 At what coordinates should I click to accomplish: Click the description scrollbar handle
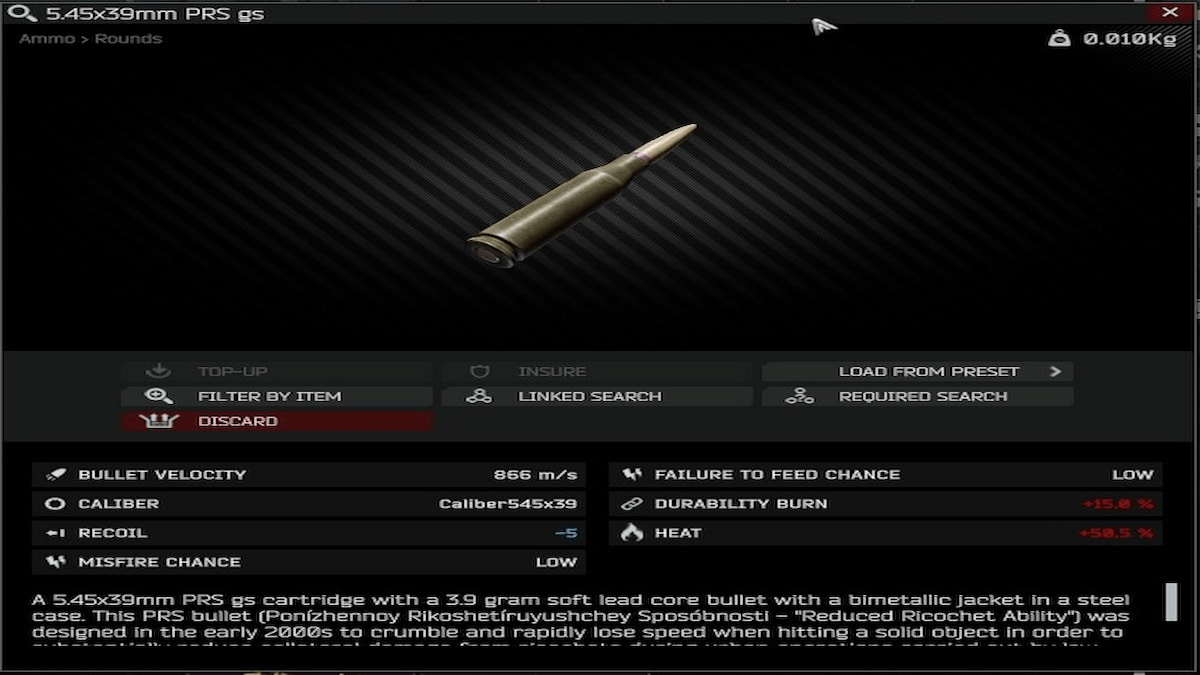click(x=1171, y=602)
